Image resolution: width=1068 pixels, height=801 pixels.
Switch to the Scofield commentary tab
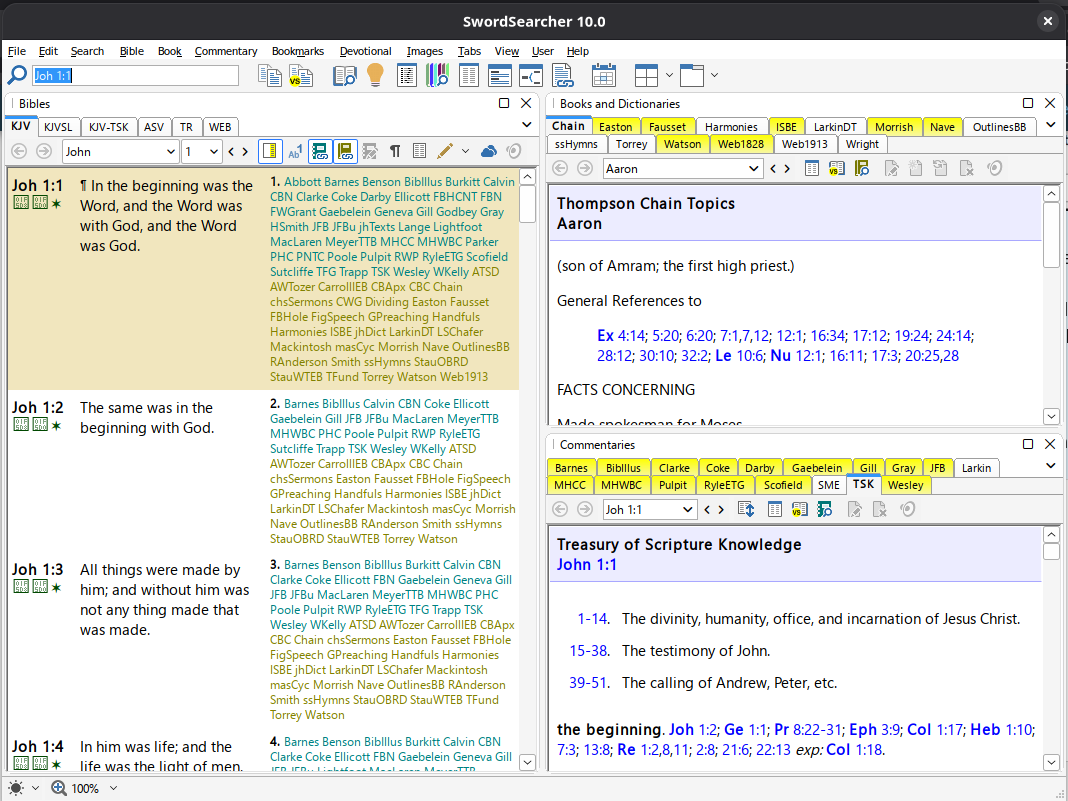[783, 485]
